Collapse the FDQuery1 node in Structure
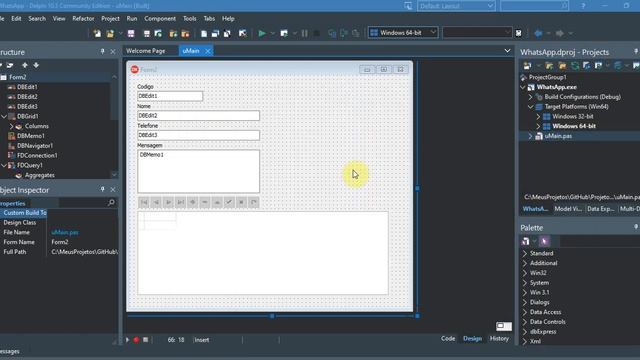 (4, 165)
